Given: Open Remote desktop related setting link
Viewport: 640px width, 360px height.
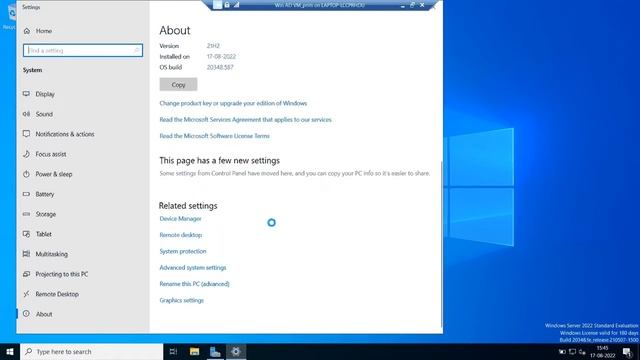Looking at the screenshot, I should (180, 235).
